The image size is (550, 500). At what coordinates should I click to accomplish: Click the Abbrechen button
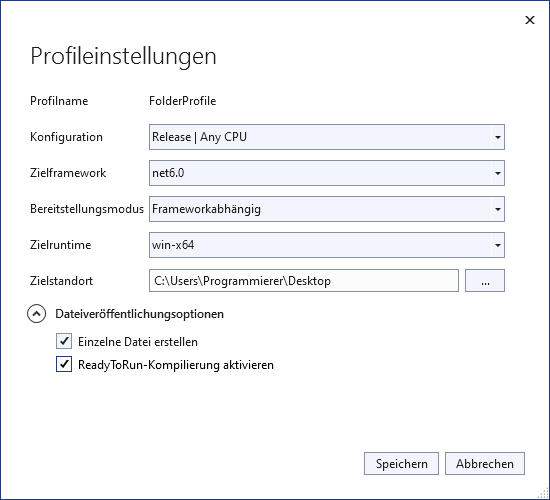click(485, 464)
